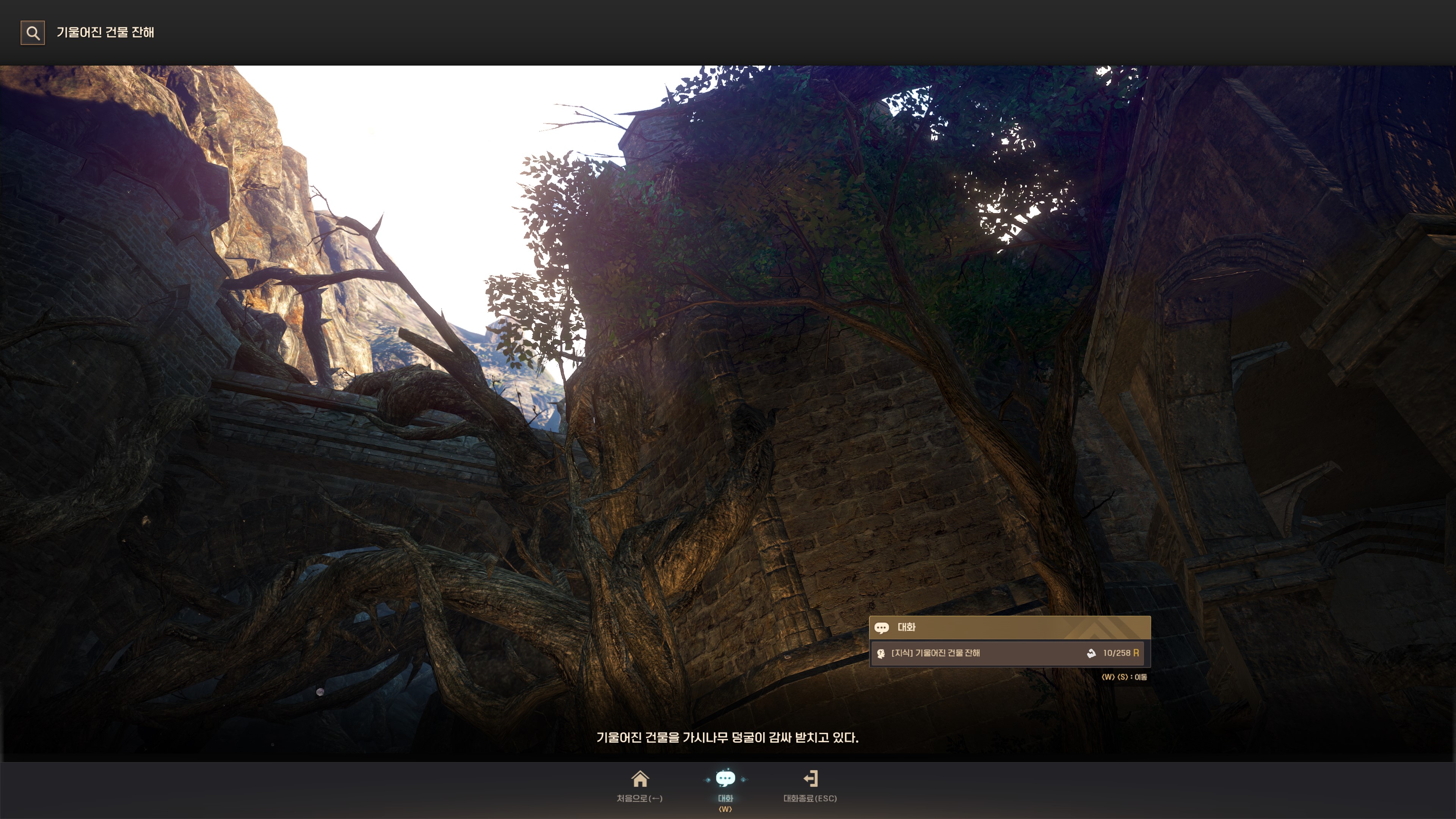The width and height of the screenshot is (1456, 819).
Task: Click the glowing chat bubble icon at bottom
Action: 725,779
